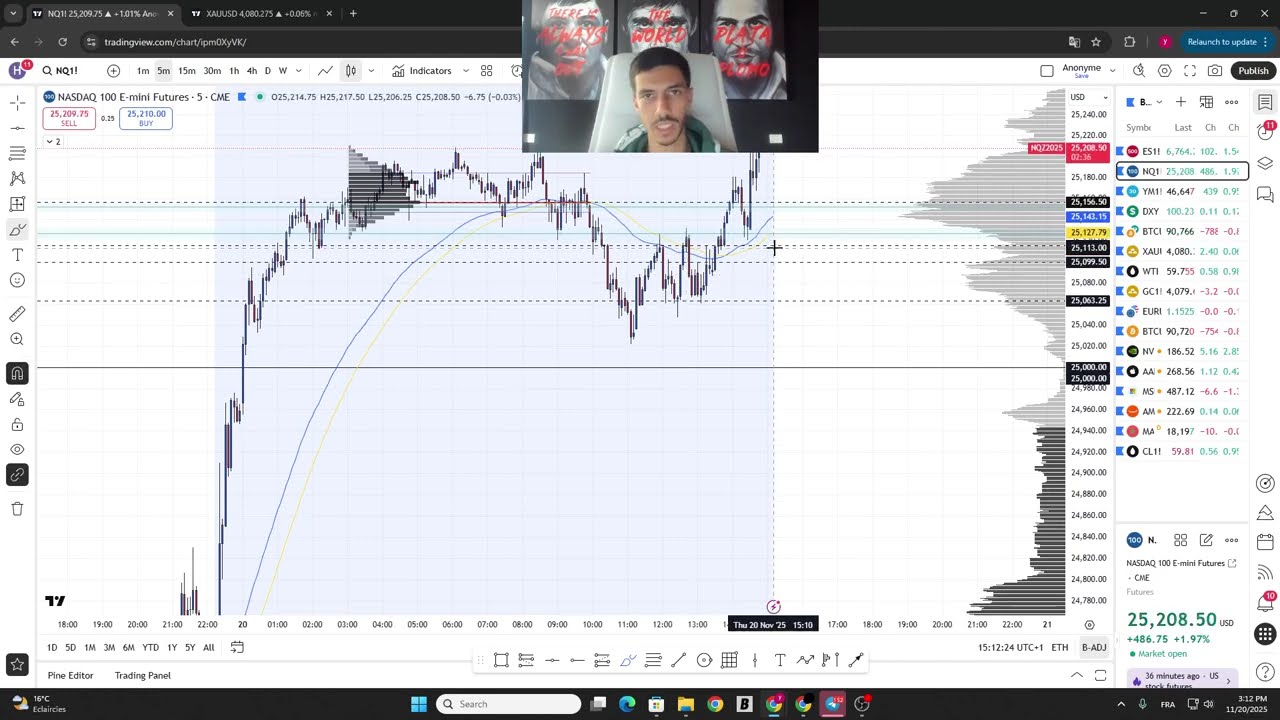The height and width of the screenshot is (720, 1280).
Task: Switch to the 1h timeframe
Action: (x=234, y=71)
